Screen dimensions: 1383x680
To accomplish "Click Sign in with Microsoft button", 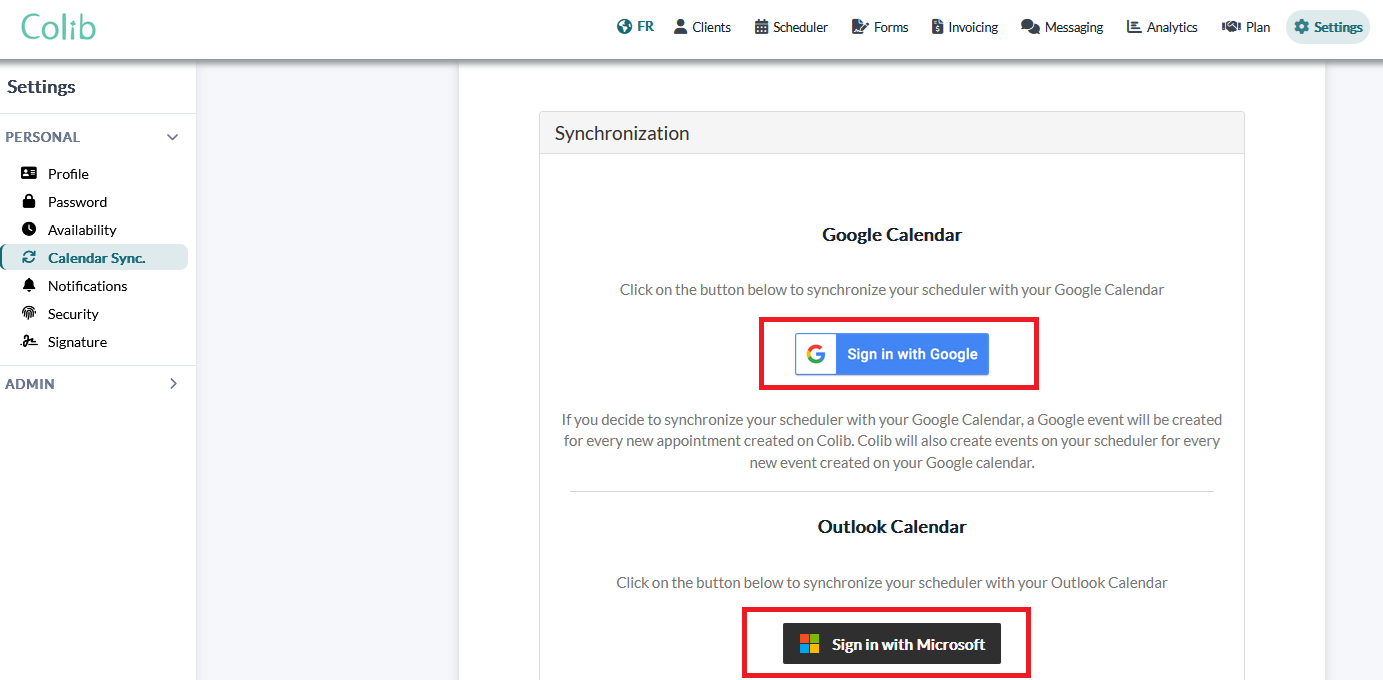I will click(892, 644).
